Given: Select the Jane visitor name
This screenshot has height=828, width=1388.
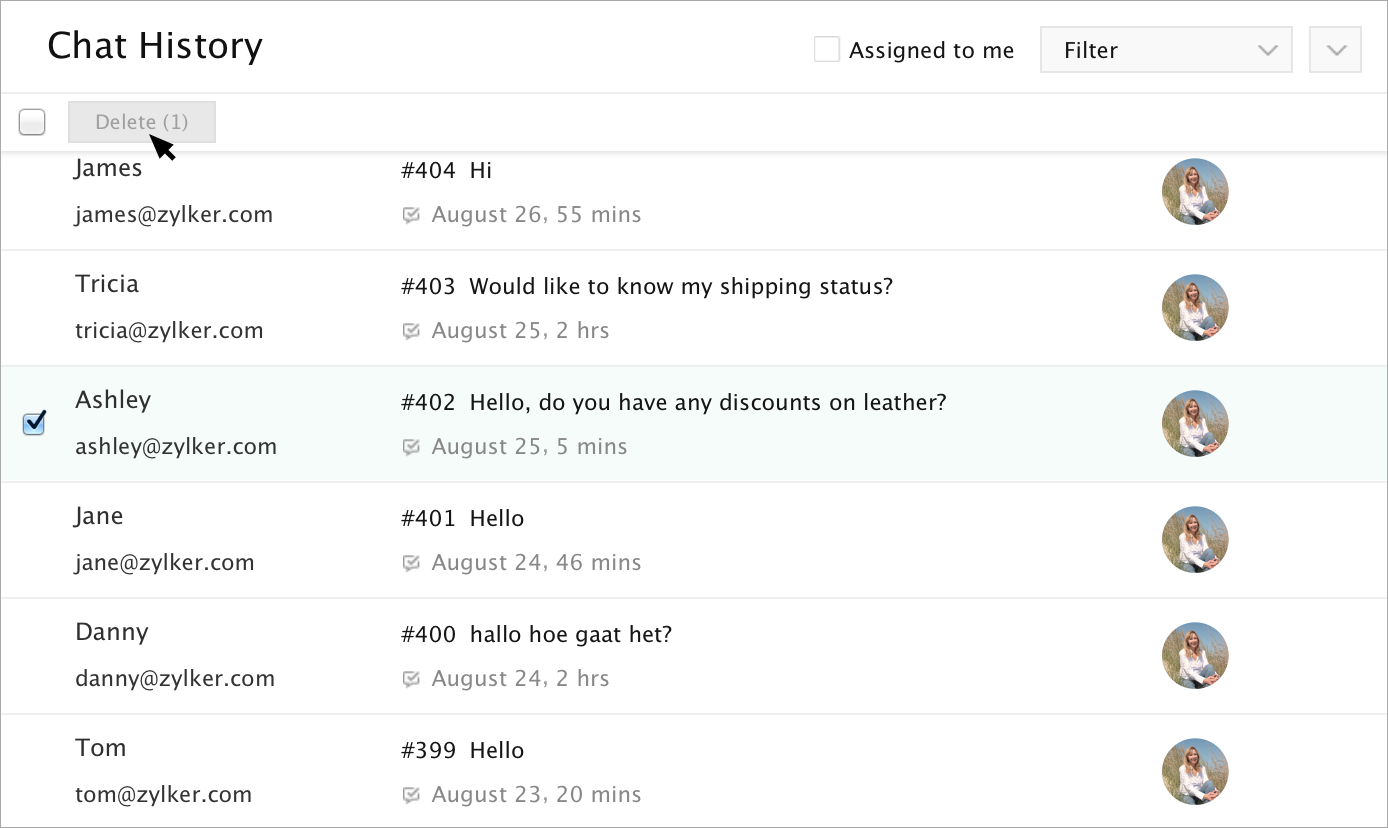Looking at the screenshot, I should 99,517.
